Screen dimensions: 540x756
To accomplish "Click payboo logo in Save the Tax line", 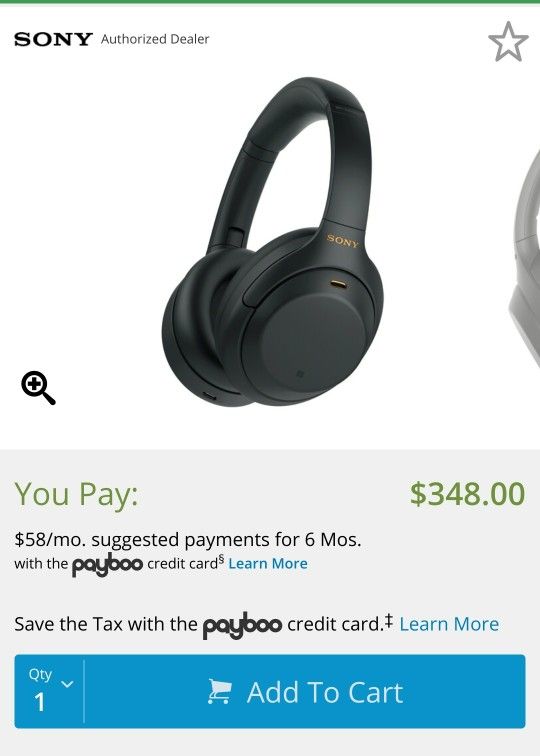I will (x=242, y=625).
